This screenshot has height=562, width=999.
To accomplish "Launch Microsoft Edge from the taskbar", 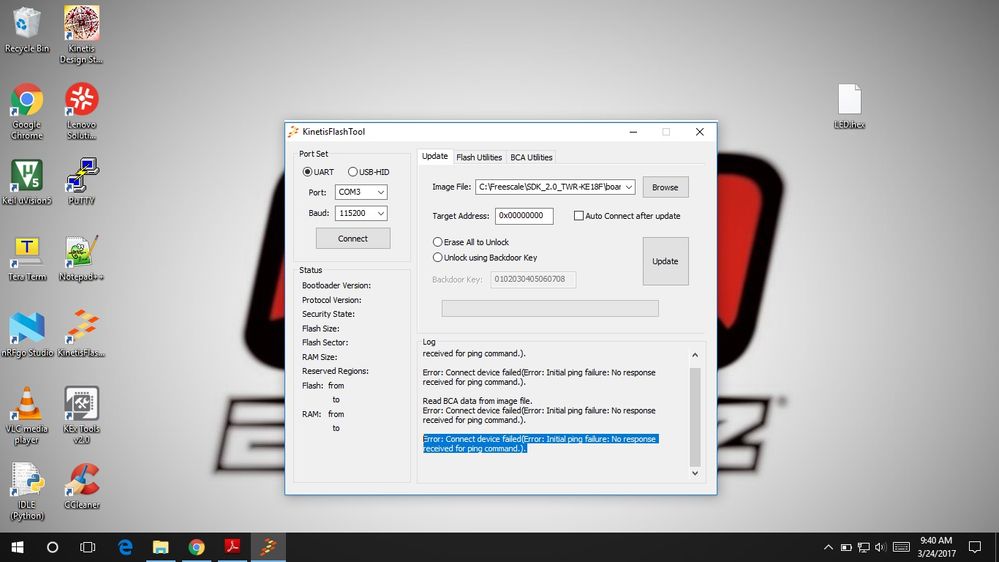I will click(125, 547).
